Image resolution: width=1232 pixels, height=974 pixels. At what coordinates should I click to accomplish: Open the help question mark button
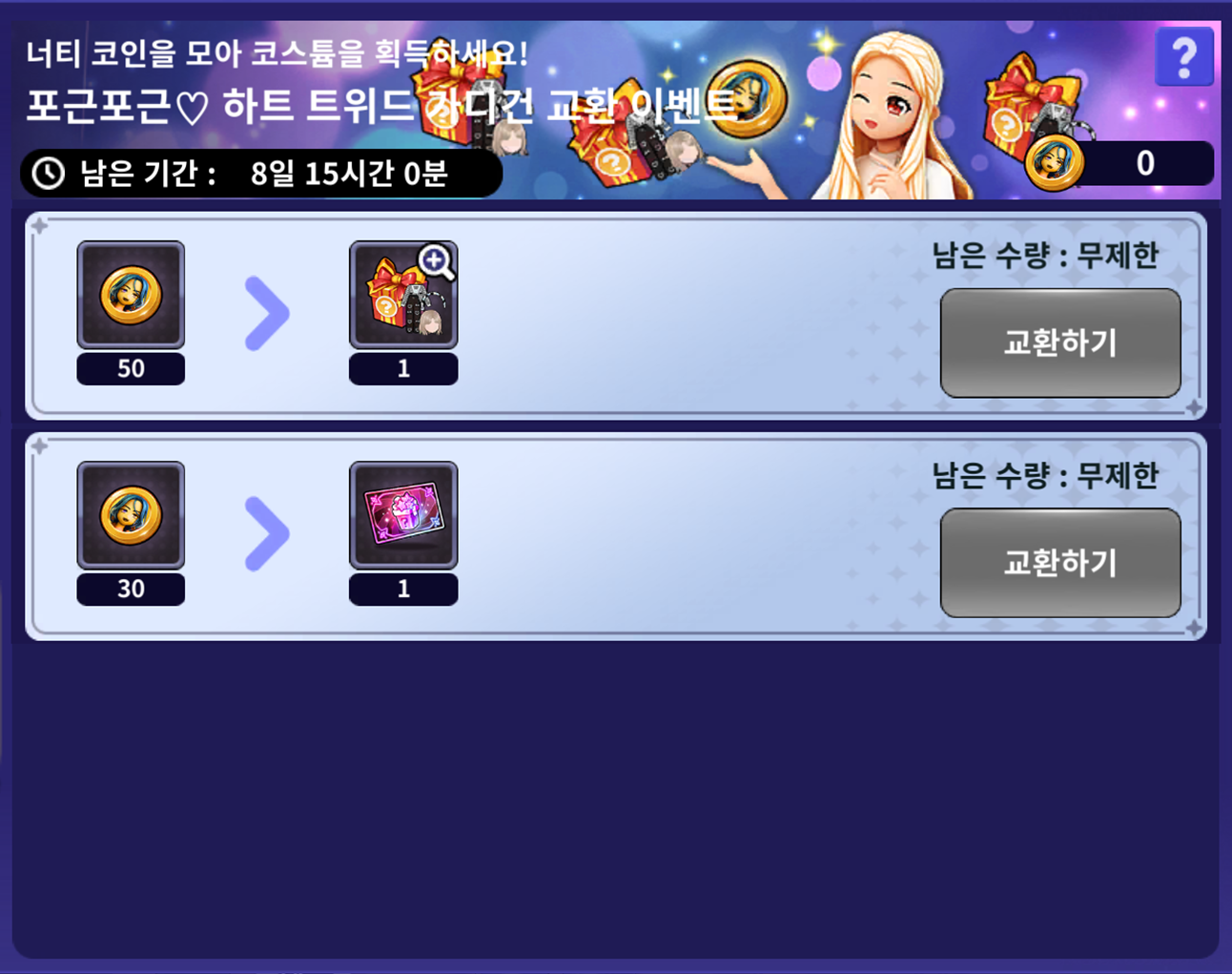tap(1184, 57)
